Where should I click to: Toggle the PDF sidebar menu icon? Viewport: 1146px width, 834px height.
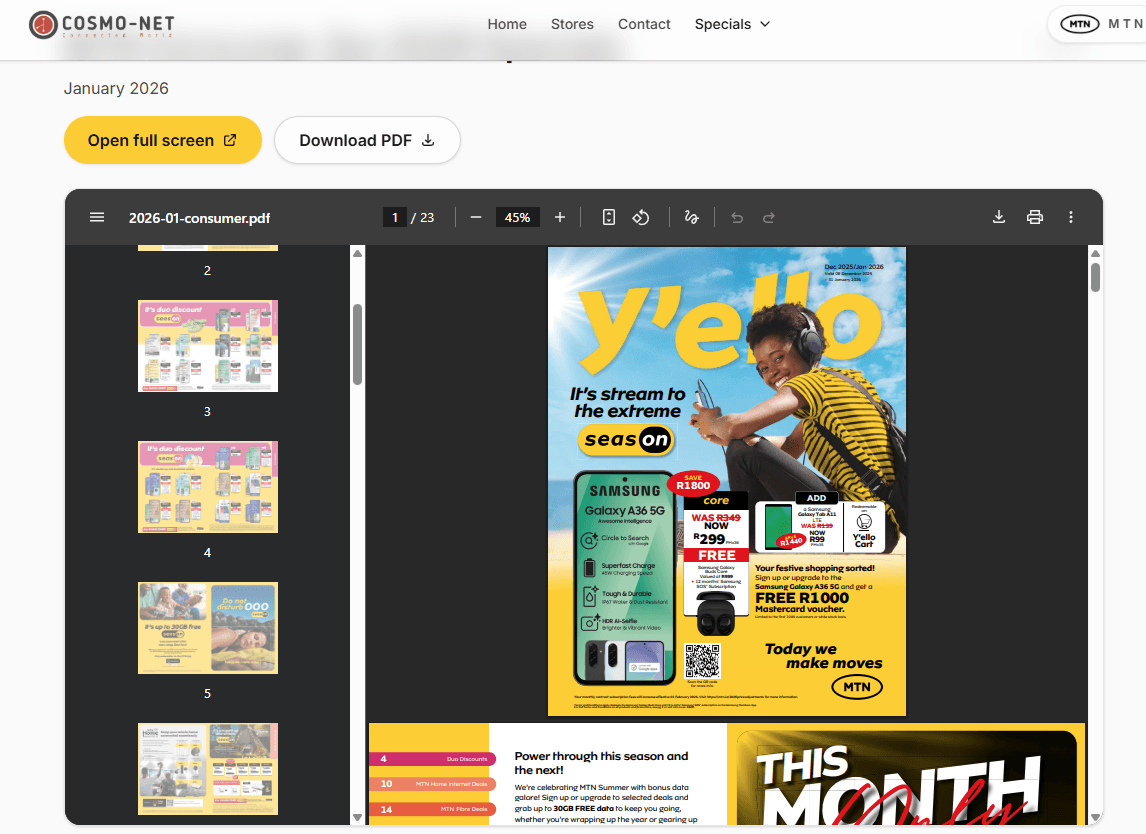(x=97, y=217)
